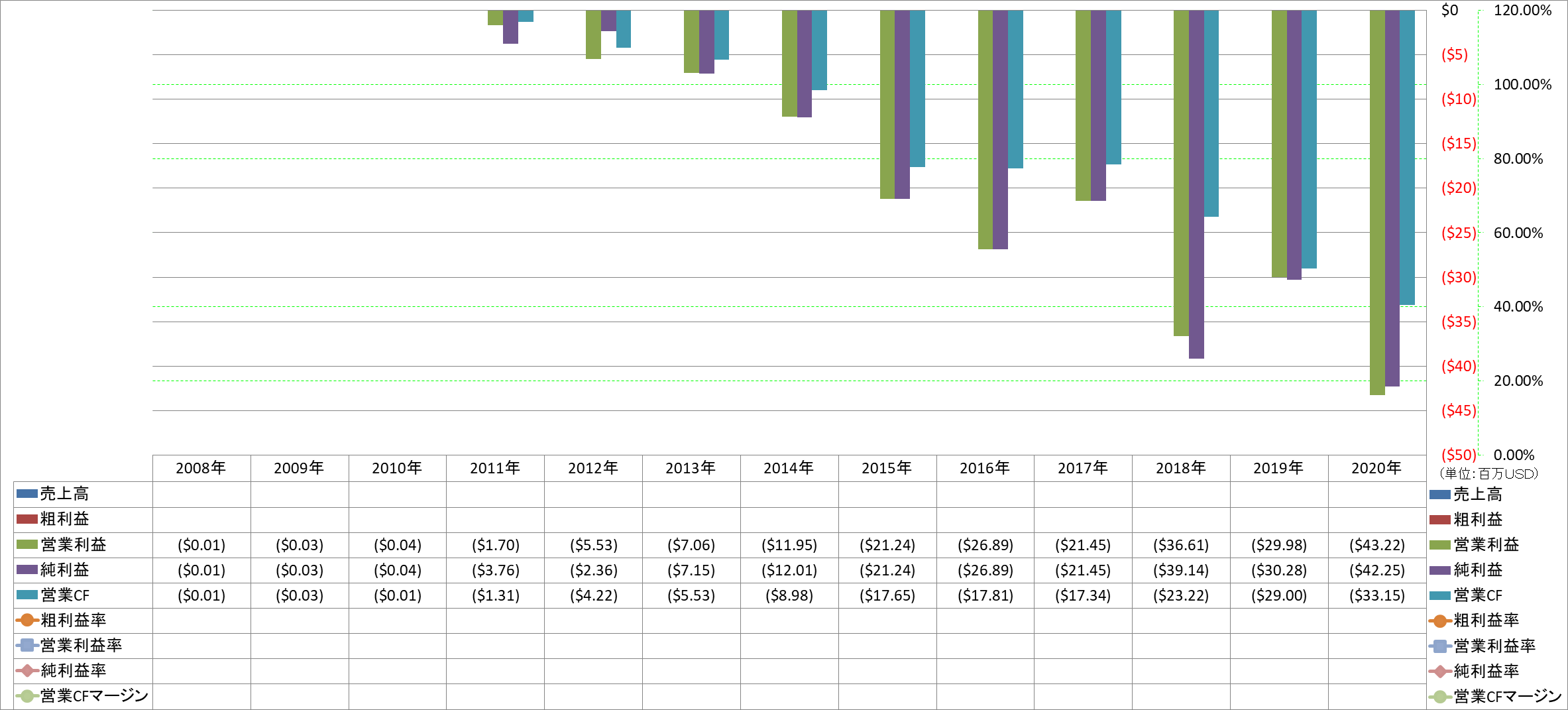The width and height of the screenshot is (1568, 710).
Task: Click the right-side 営業CF legend entry
Action: click(x=1466, y=595)
